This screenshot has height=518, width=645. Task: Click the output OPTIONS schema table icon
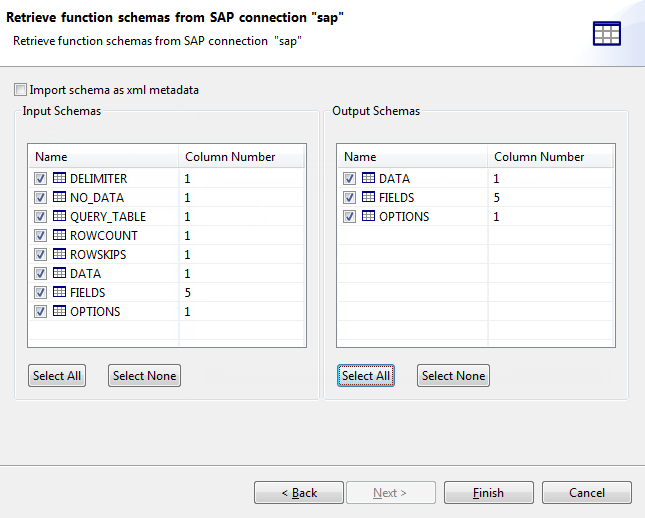pos(368,217)
